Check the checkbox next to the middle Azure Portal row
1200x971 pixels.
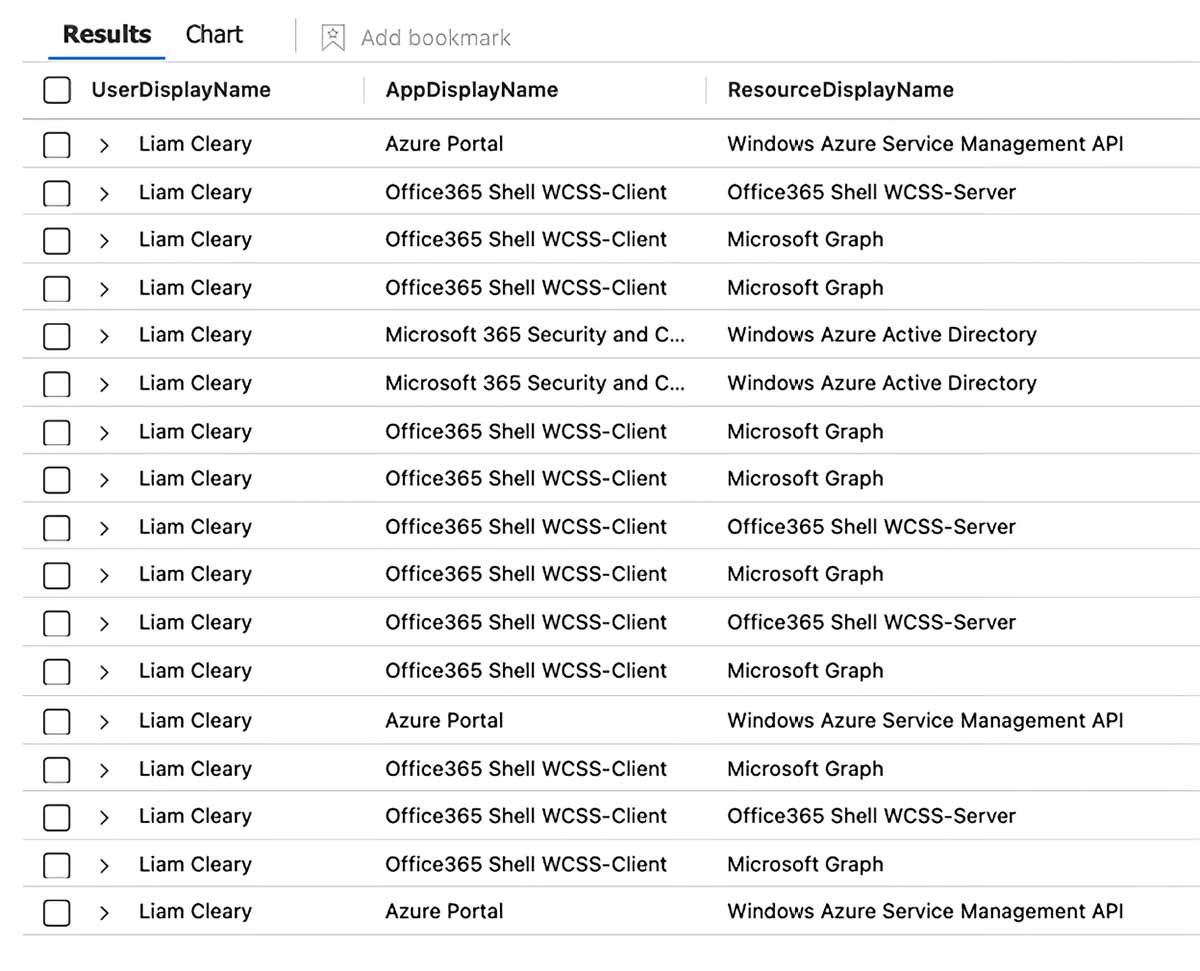point(56,721)
